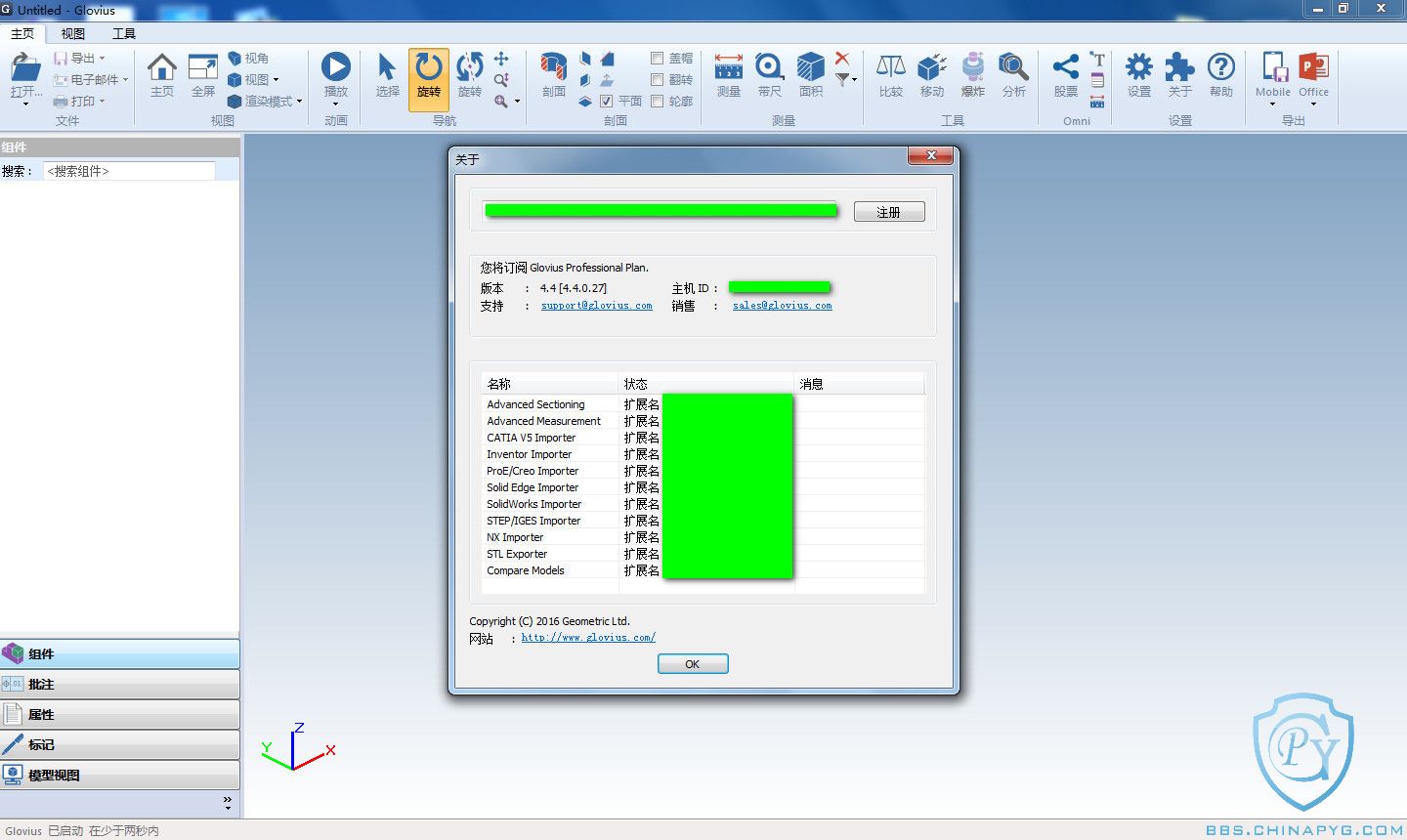
Task: Open the 比较 compare scales tool
Action: click(891, 67)
